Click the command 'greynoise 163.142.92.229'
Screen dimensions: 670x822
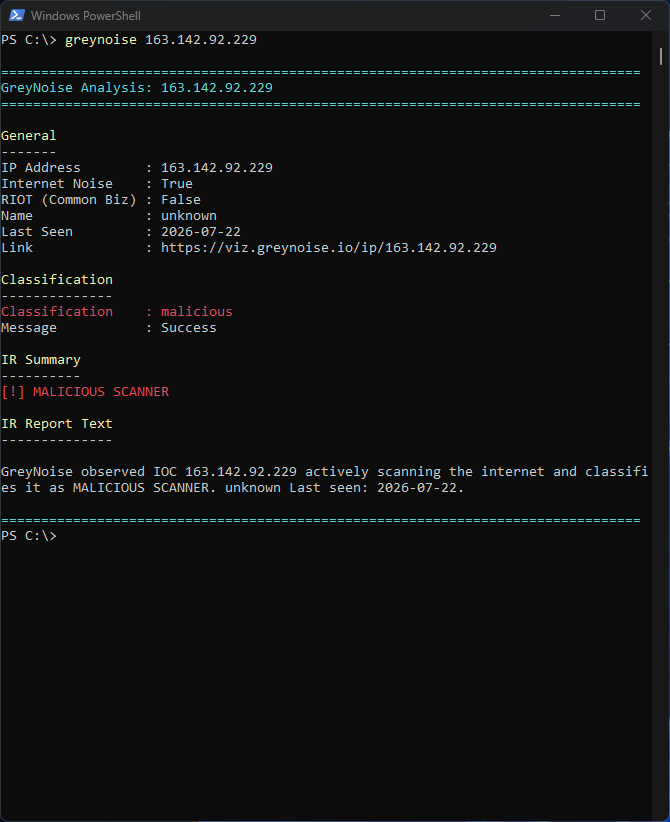point(160,40)
